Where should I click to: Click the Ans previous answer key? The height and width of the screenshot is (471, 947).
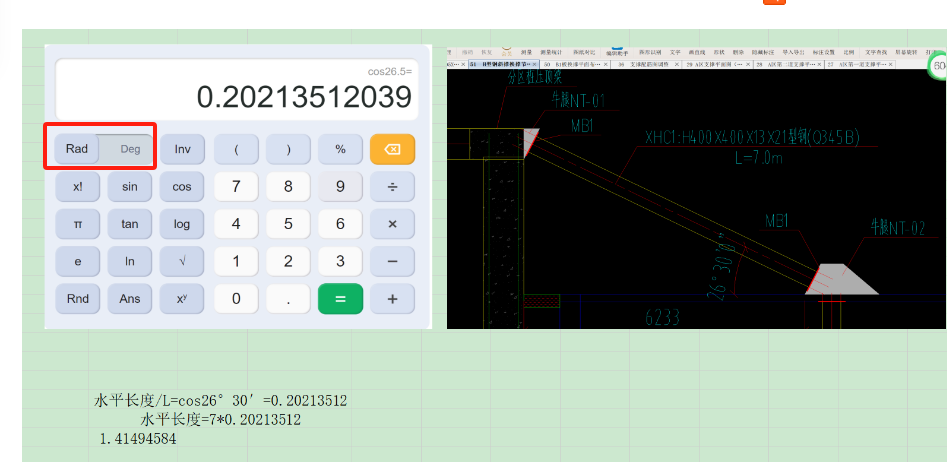click(x=130, y=299)
